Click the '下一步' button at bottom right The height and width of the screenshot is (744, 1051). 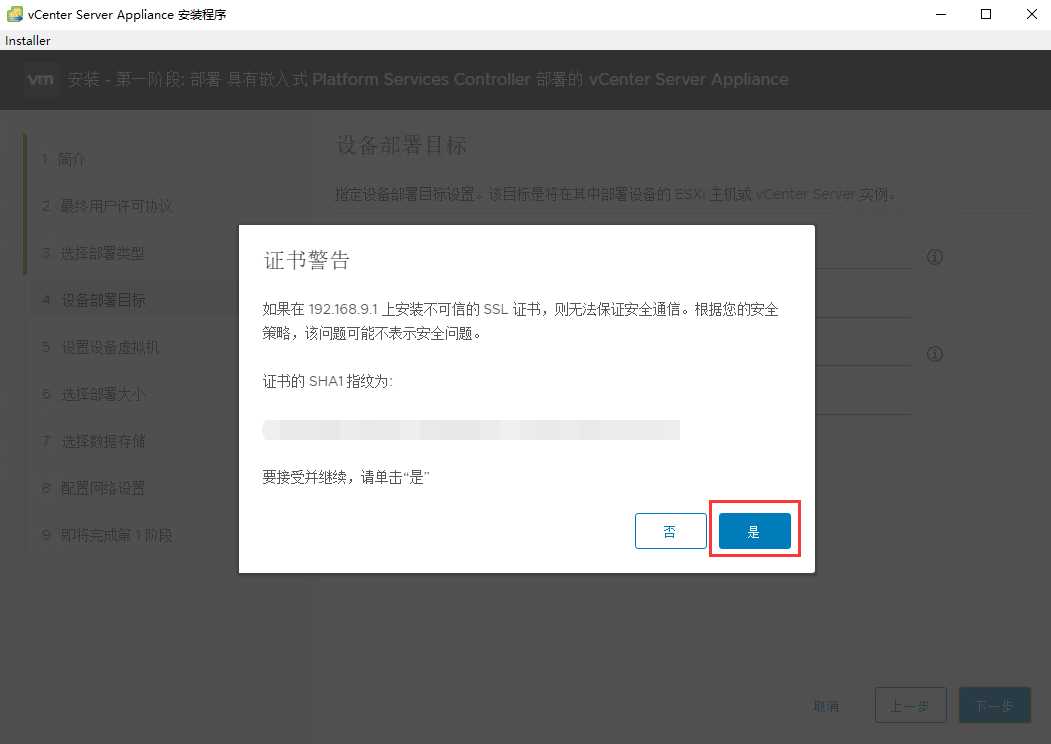tap(993, 705)
